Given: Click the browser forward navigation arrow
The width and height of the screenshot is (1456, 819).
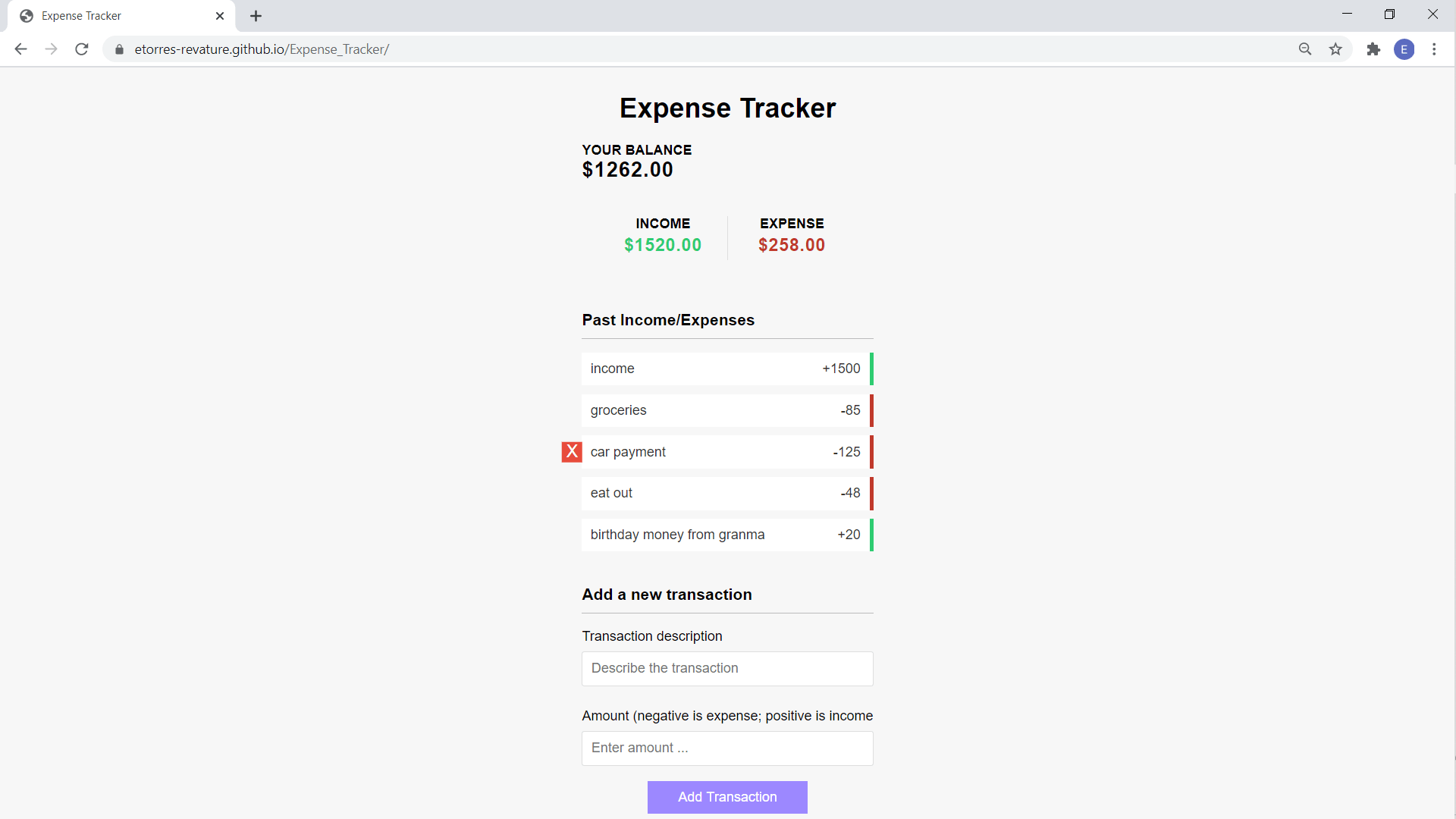Looking at the screenshot, I should tap(50, 49).
